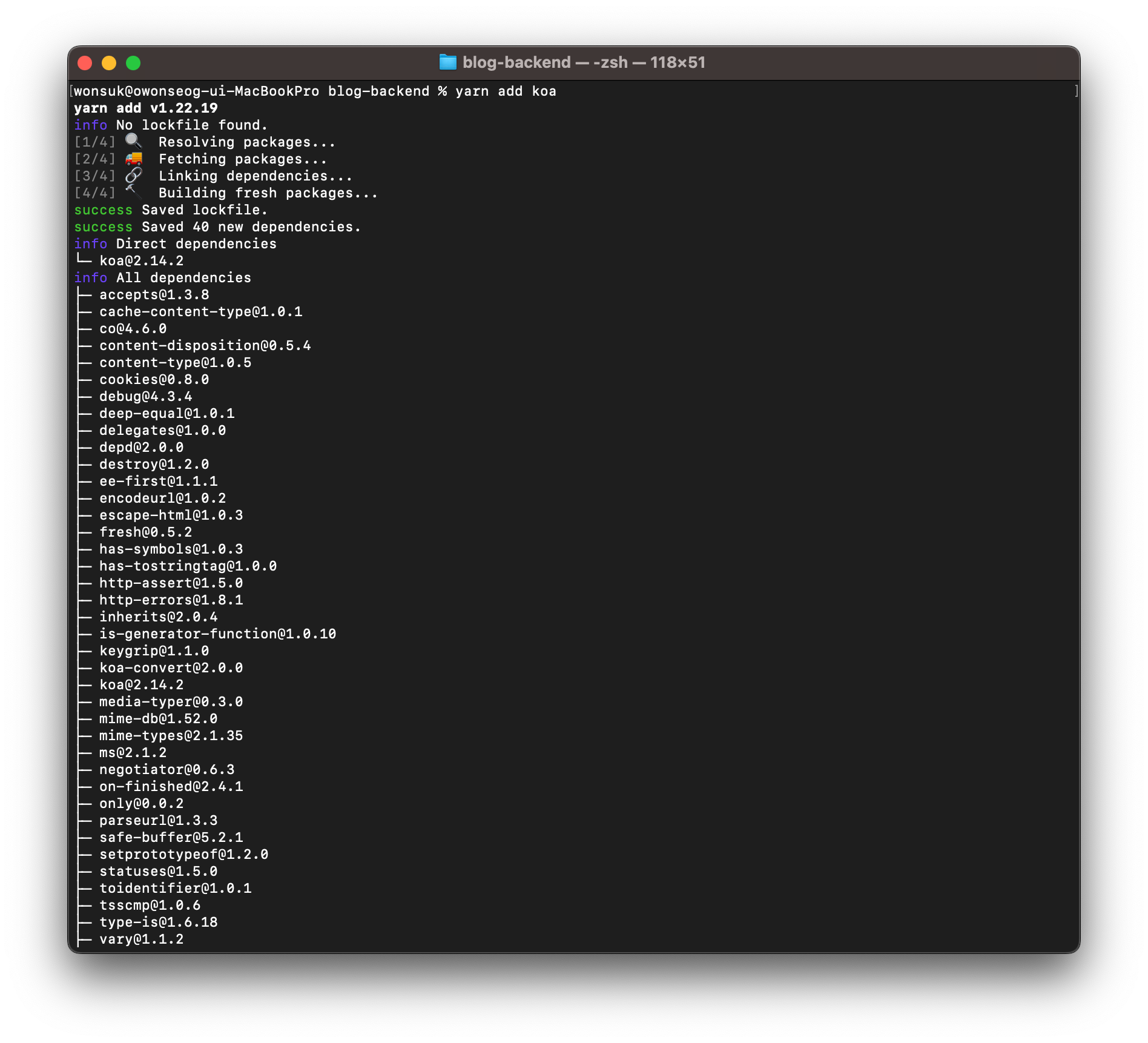Click the link emoji by Linking dependencies
This screenshot has width=1148, height=1043.
click(x=133, y=175)
